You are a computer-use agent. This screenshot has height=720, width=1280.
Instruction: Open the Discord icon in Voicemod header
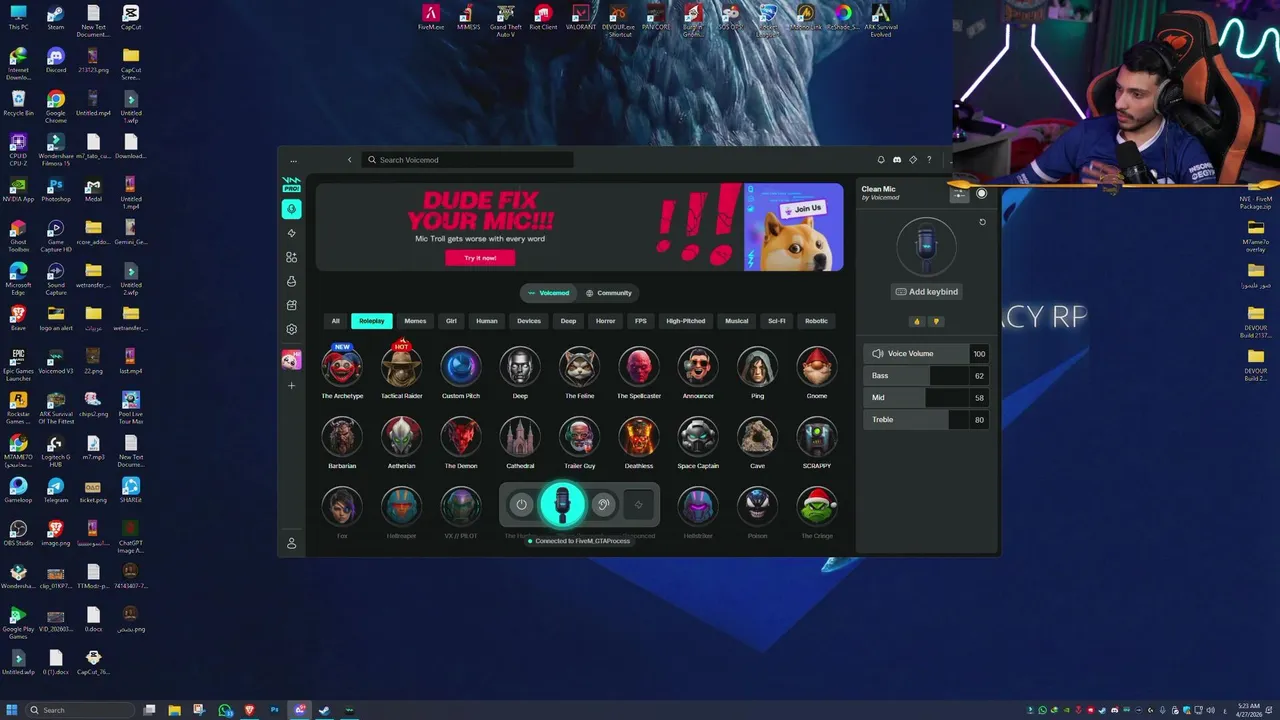897,160
